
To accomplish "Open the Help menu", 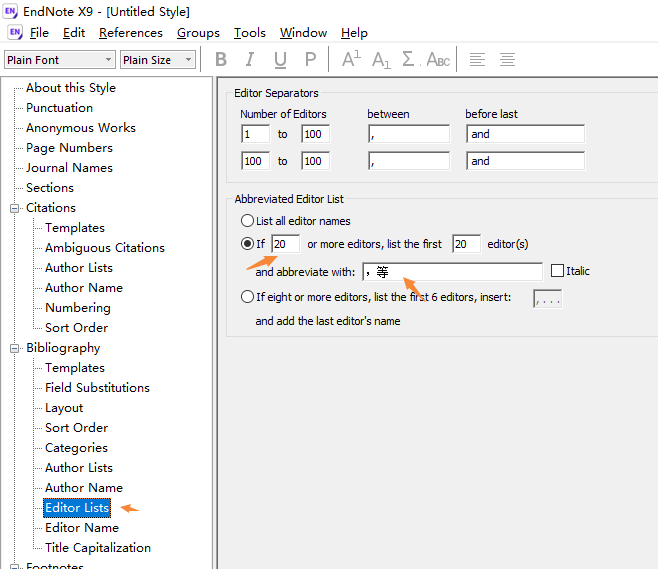I will click(x=354, y=33).
